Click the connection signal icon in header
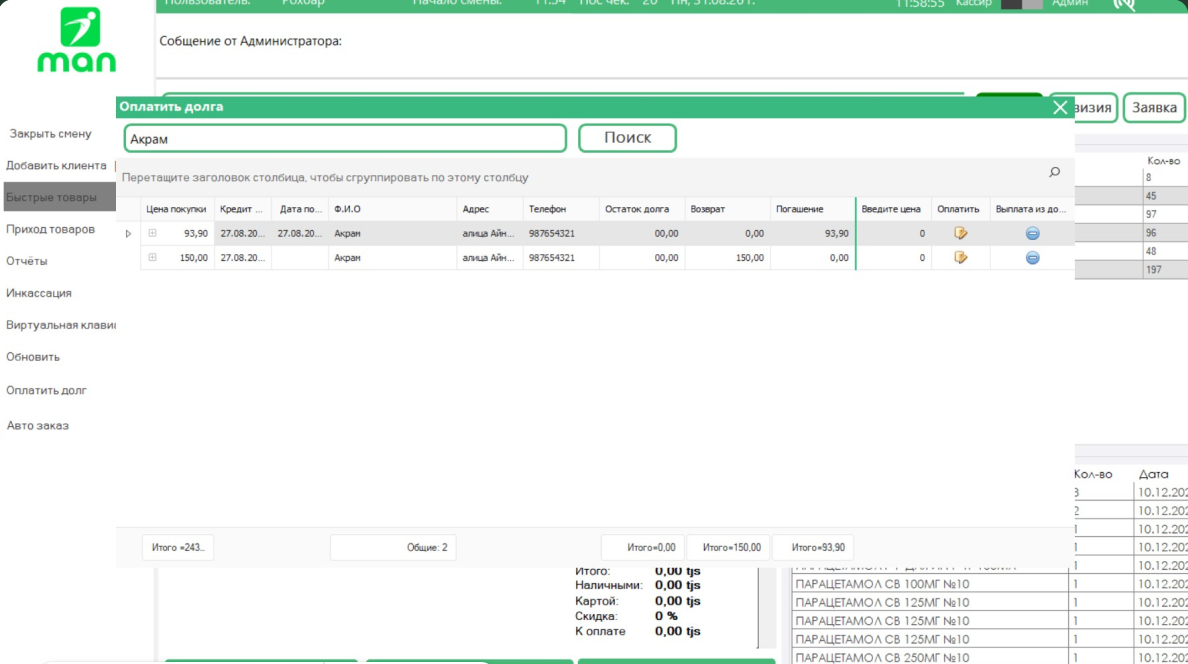This screenshot has width=1188, height=664. pyautogui.click(x=1124, y=4)
